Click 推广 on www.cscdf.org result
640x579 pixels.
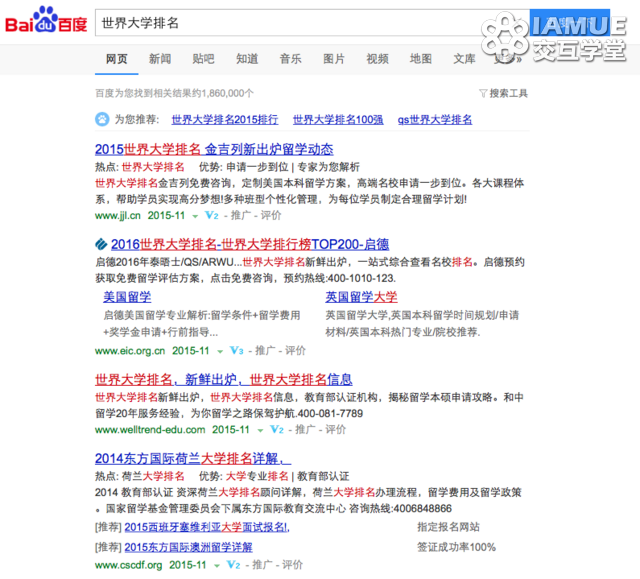click(x=262, y=565)
